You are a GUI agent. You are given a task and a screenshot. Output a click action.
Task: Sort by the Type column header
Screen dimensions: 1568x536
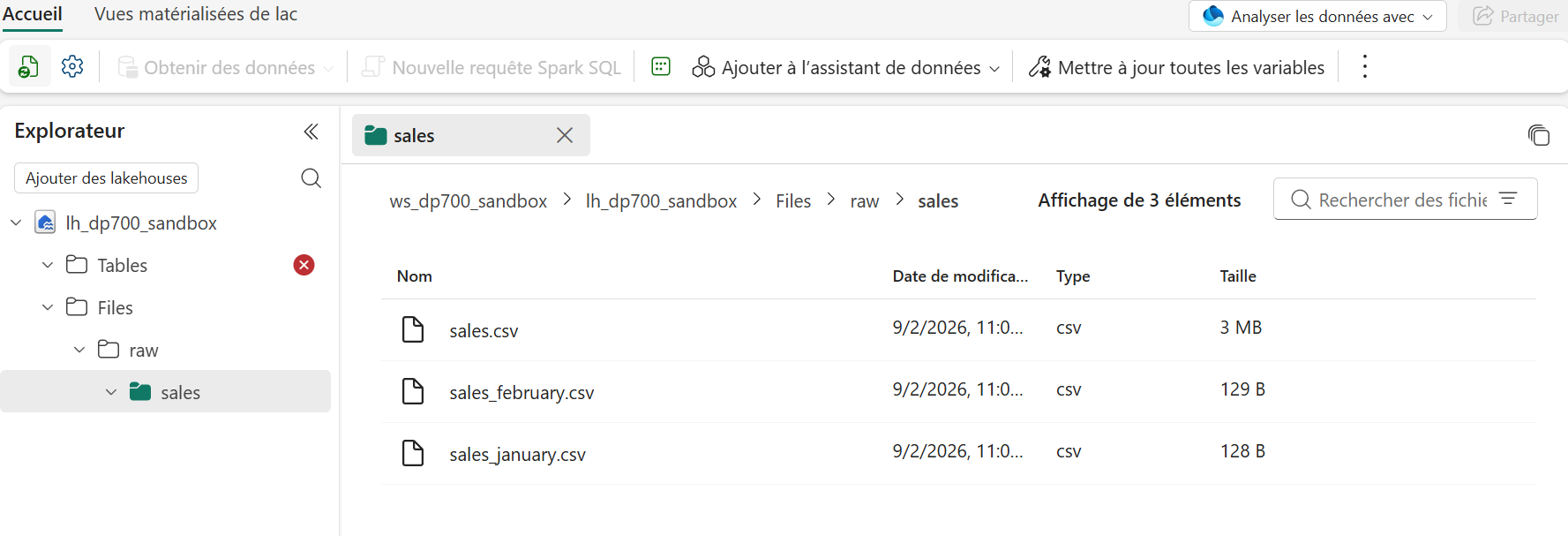[1073, 276]
